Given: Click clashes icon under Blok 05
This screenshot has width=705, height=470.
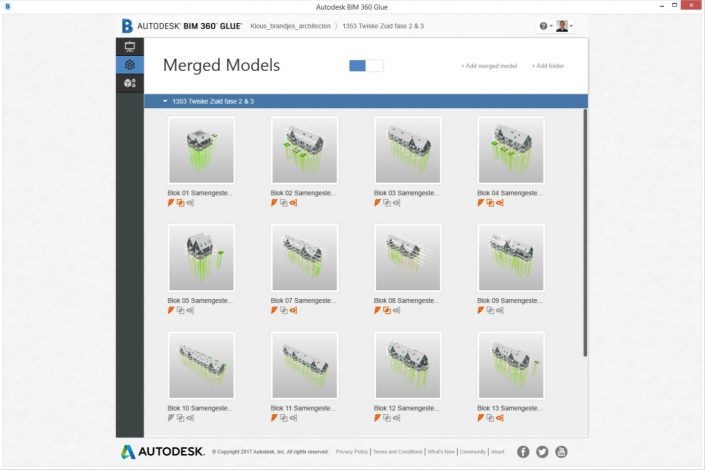Looking at the screenshot, I should [x=180, y=310].
